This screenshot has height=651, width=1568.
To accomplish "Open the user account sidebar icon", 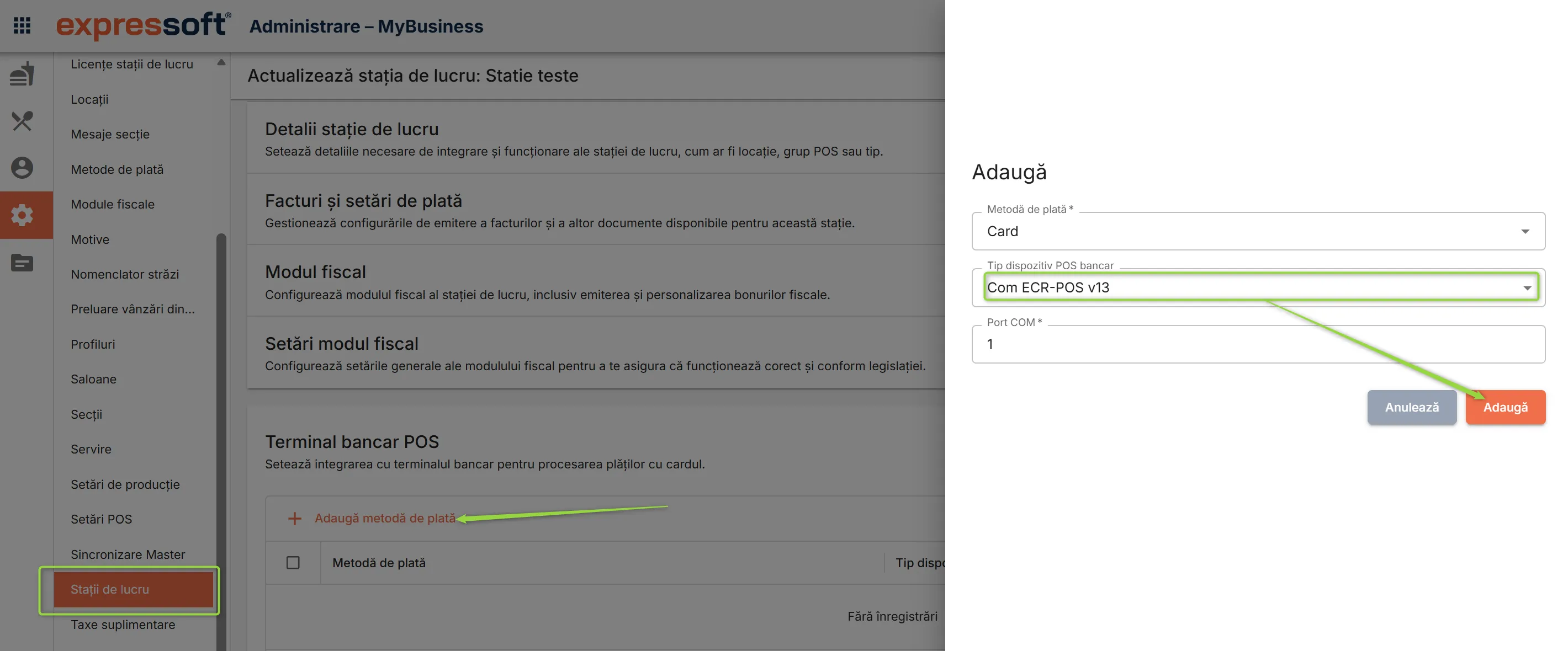I will tap(22, 168).
